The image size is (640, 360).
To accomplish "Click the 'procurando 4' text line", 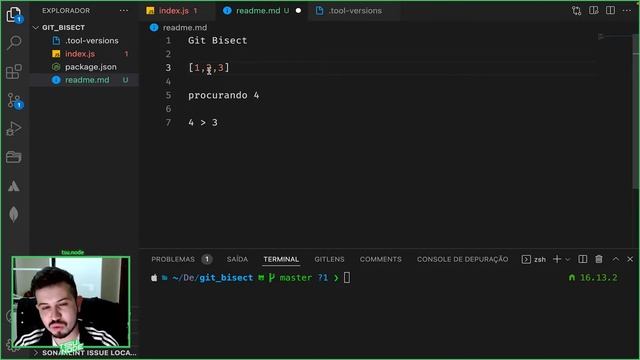I will (223, 95).
